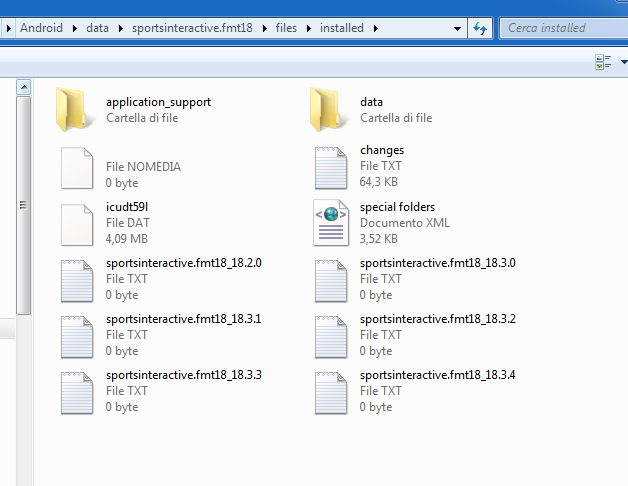Expand the arrow after files breadcrumb
Viewport: 628px width, 486px height.
[x=309, y=28]
